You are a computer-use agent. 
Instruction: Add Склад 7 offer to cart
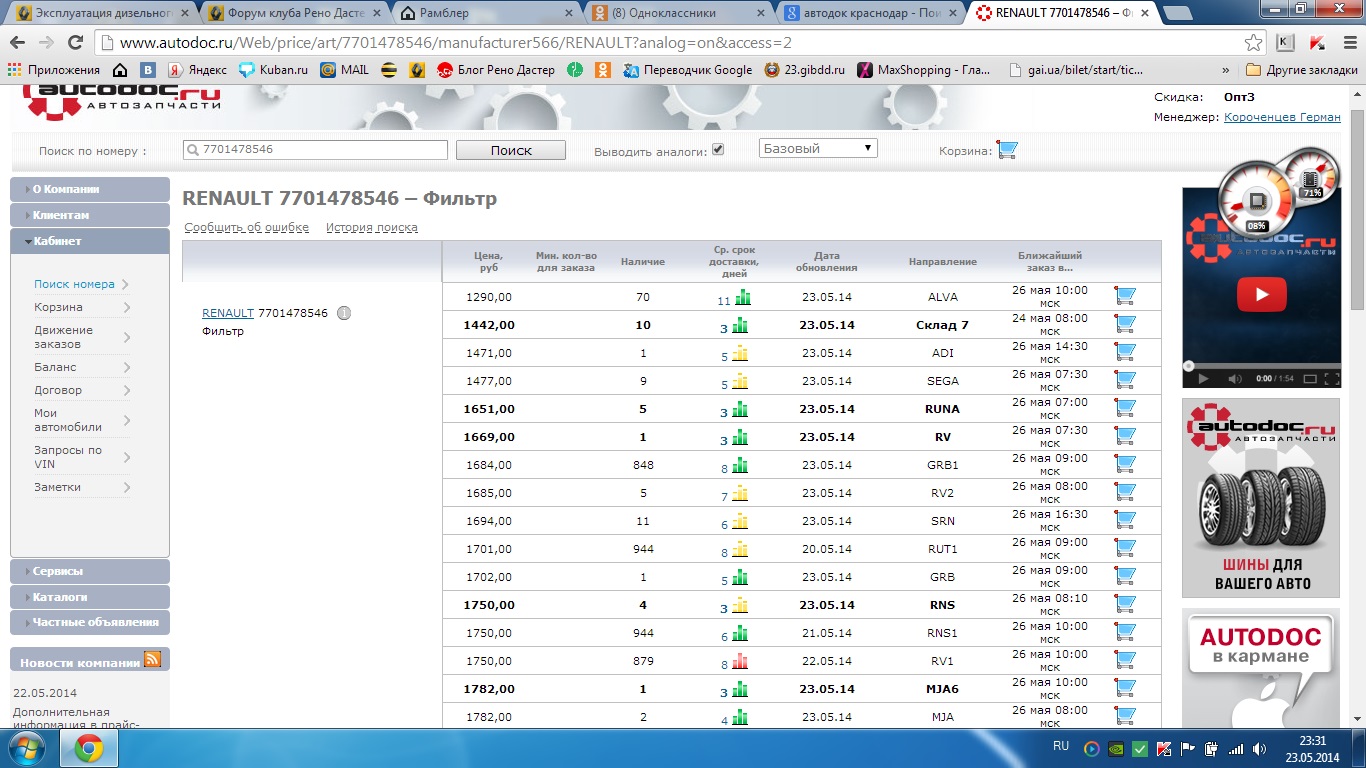click(x=1125, y=324)
